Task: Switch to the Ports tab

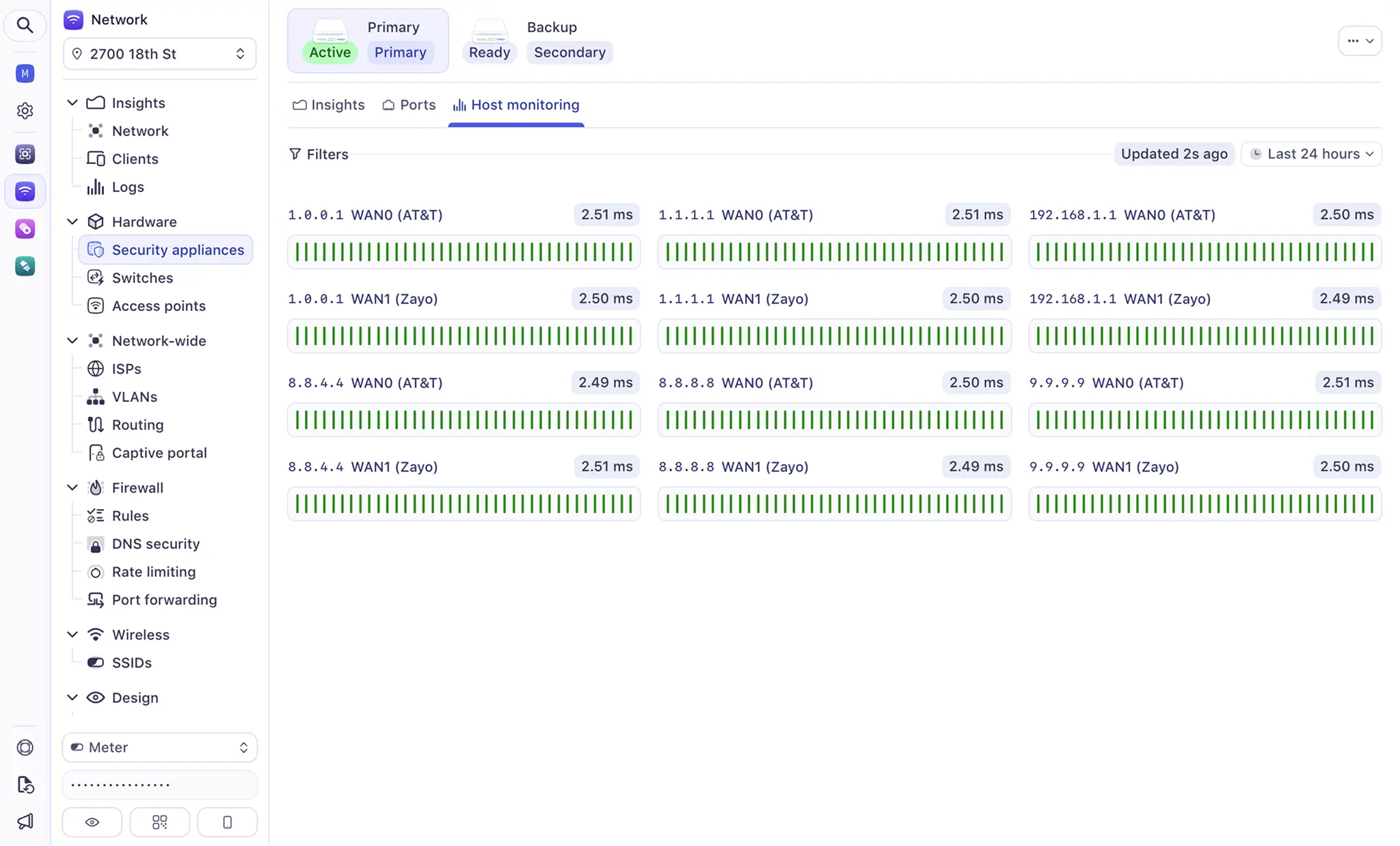Action: coord(409,105)
